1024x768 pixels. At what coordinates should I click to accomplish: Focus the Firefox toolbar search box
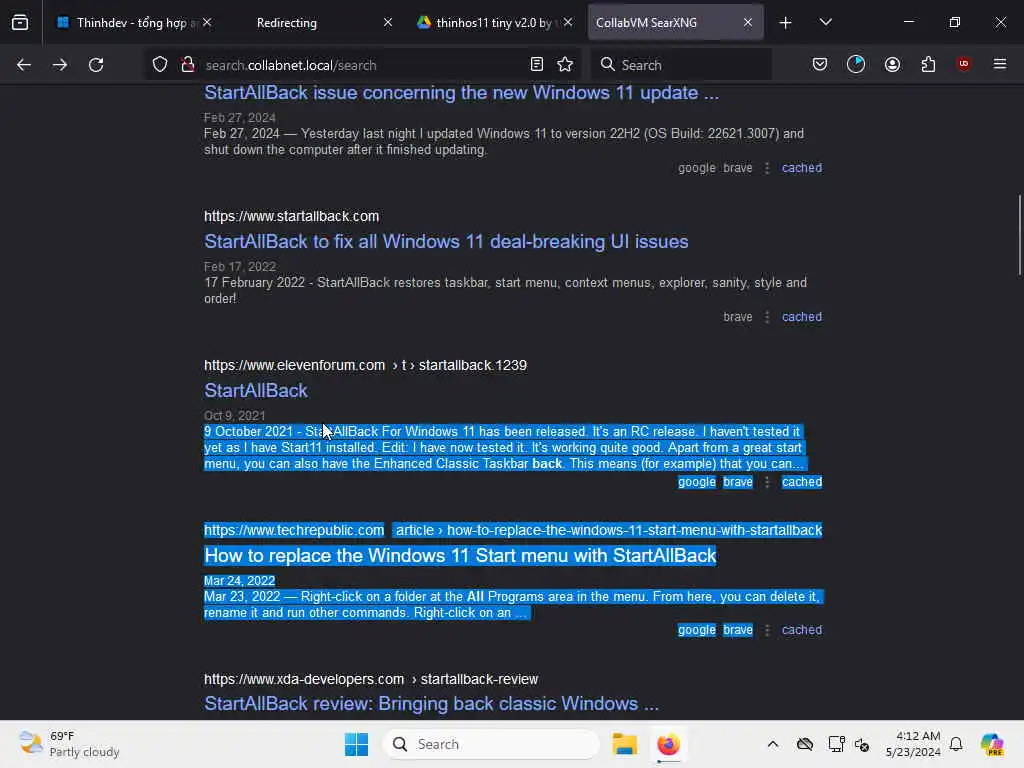681,65
